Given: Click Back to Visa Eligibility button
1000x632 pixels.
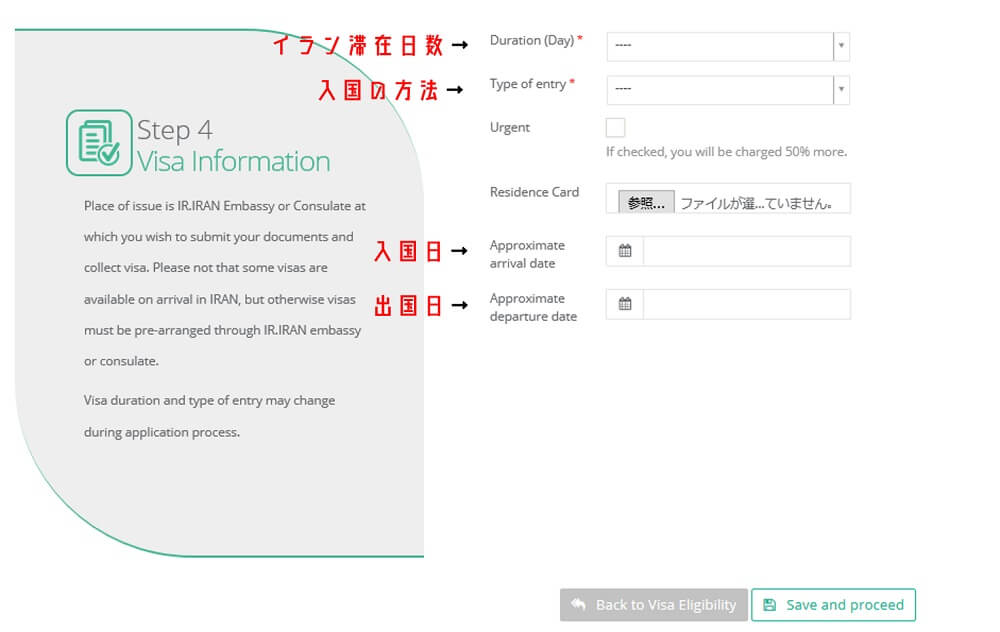Looking at the screenshot, I should coord(654,605).
